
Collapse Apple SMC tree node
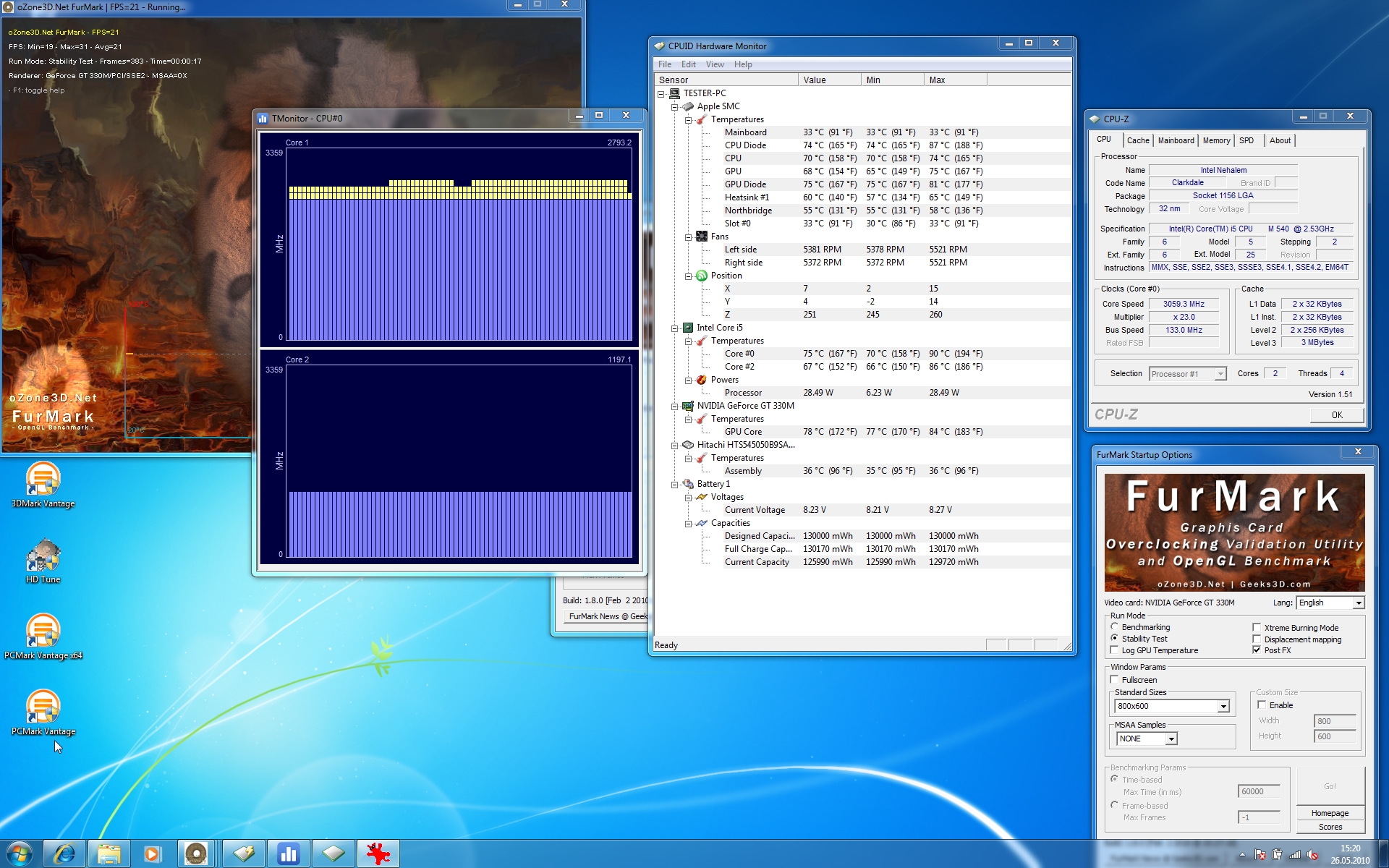click(675, 107)
